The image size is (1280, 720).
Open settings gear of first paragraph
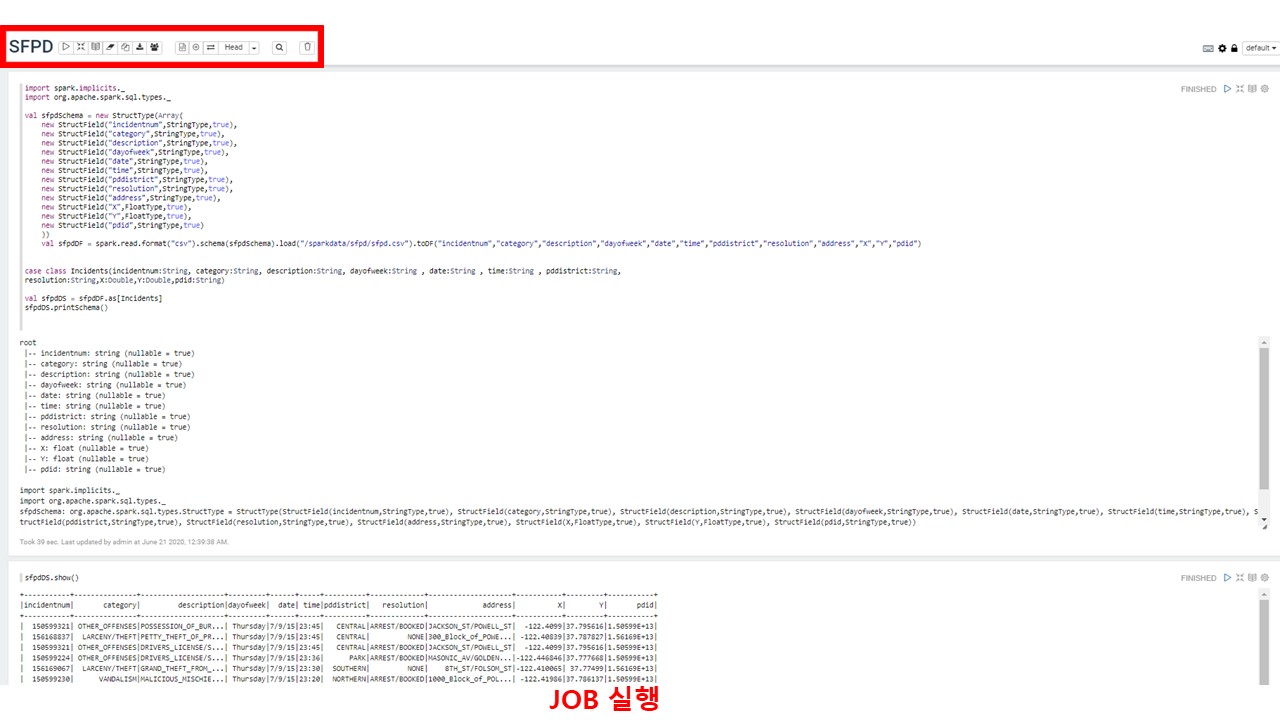click(x=1264, y=89)
